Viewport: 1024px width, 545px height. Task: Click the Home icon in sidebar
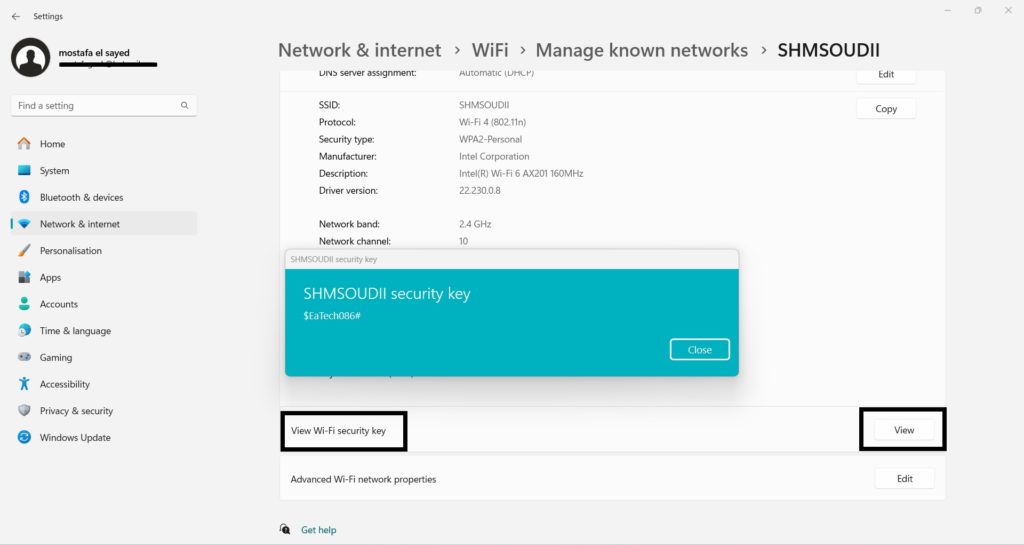pos(24,144)
